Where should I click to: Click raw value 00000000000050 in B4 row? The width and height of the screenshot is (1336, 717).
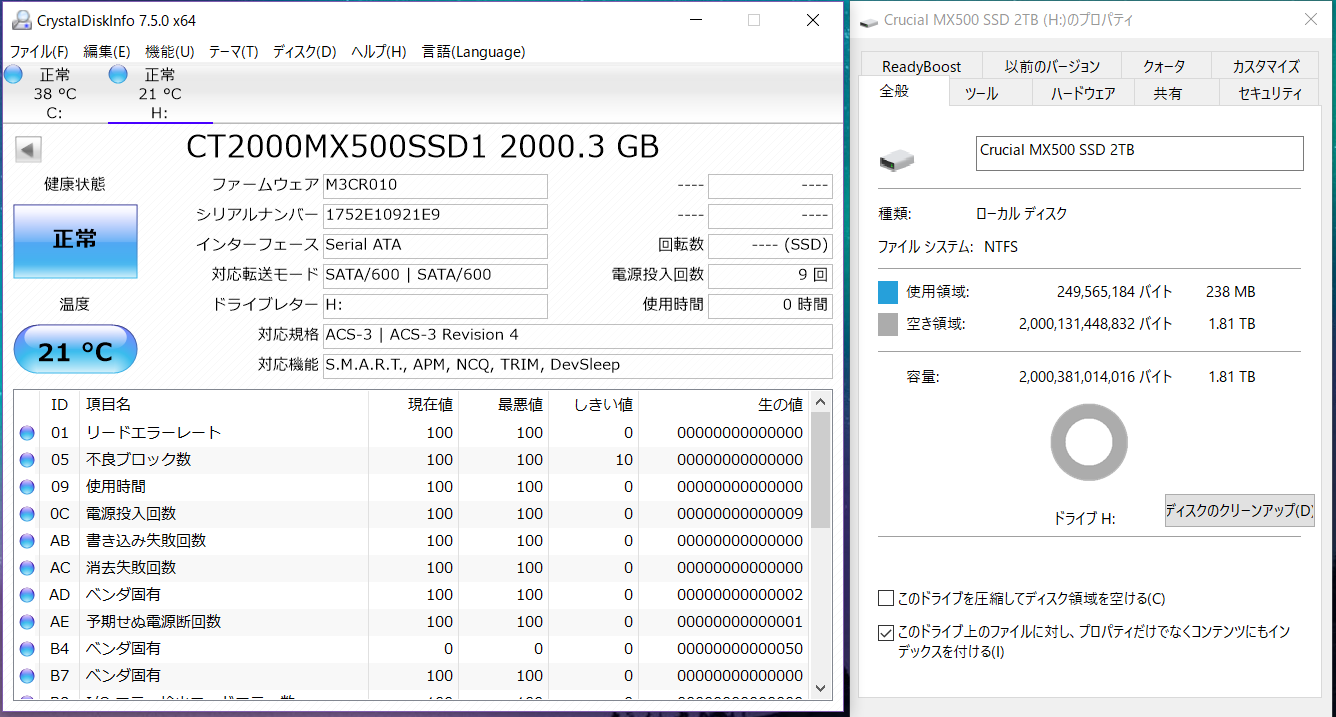click(x=740, y=649)
